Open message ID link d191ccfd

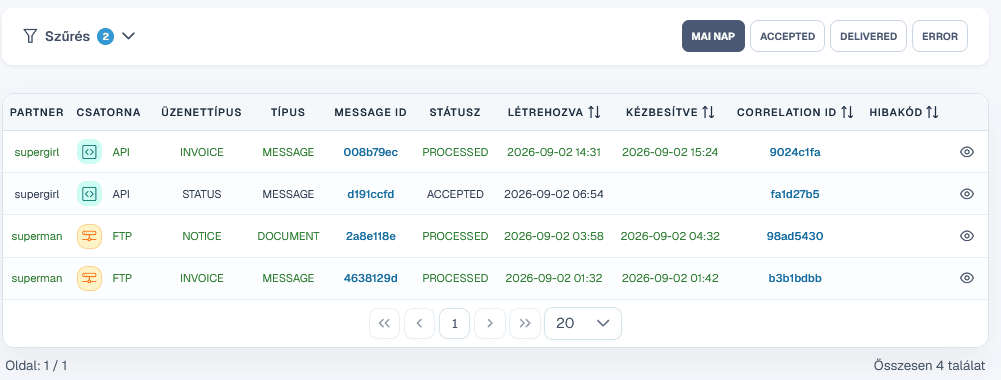coord(370,194)
